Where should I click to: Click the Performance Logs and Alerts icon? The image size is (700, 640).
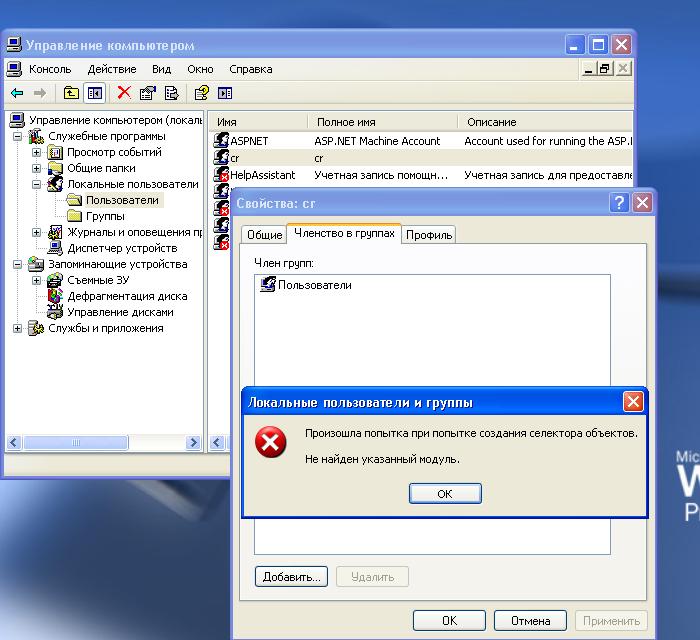click(x=55, y=232)
